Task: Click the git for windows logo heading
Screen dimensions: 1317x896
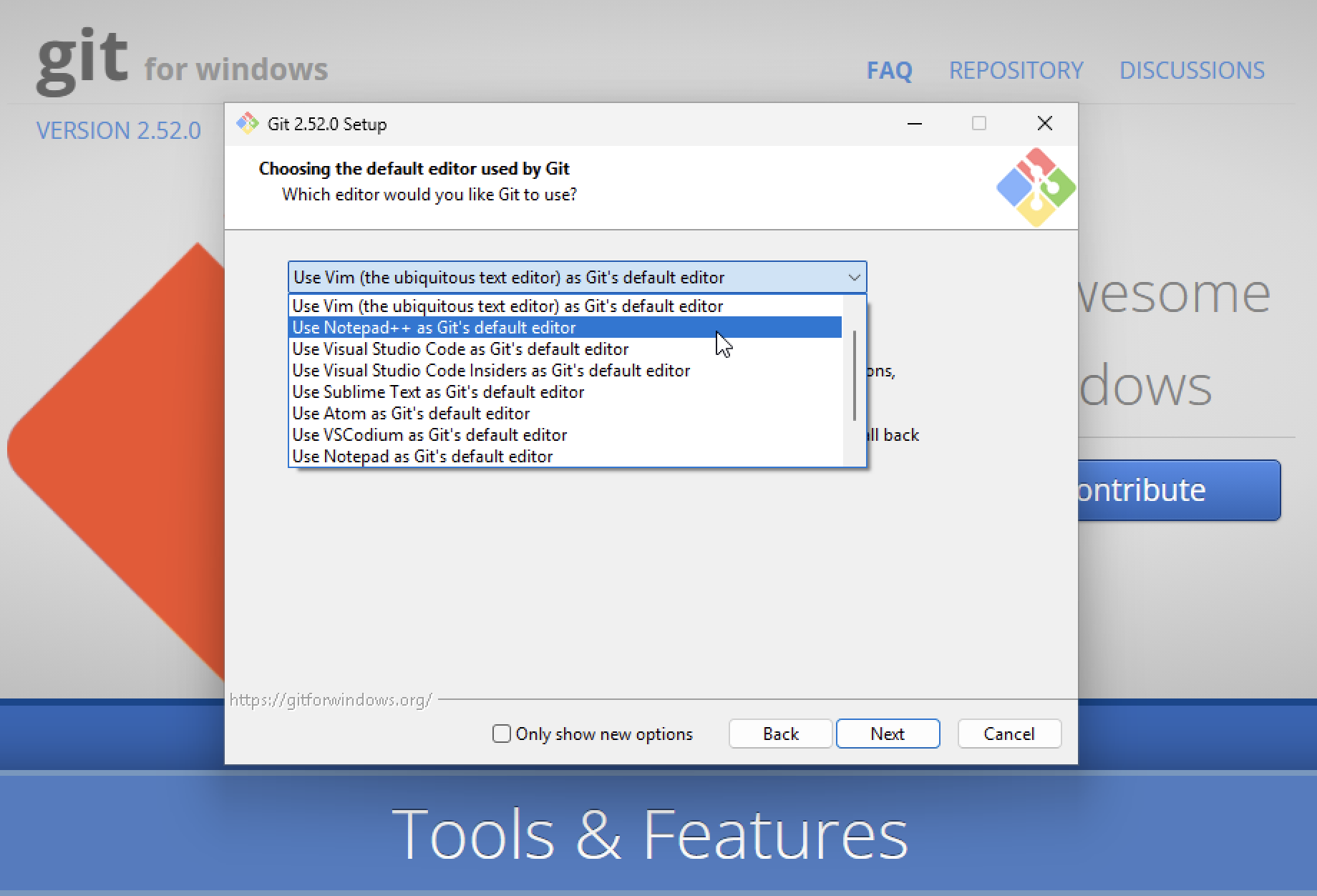Action: pyautogui.click(x=182, y=62)
